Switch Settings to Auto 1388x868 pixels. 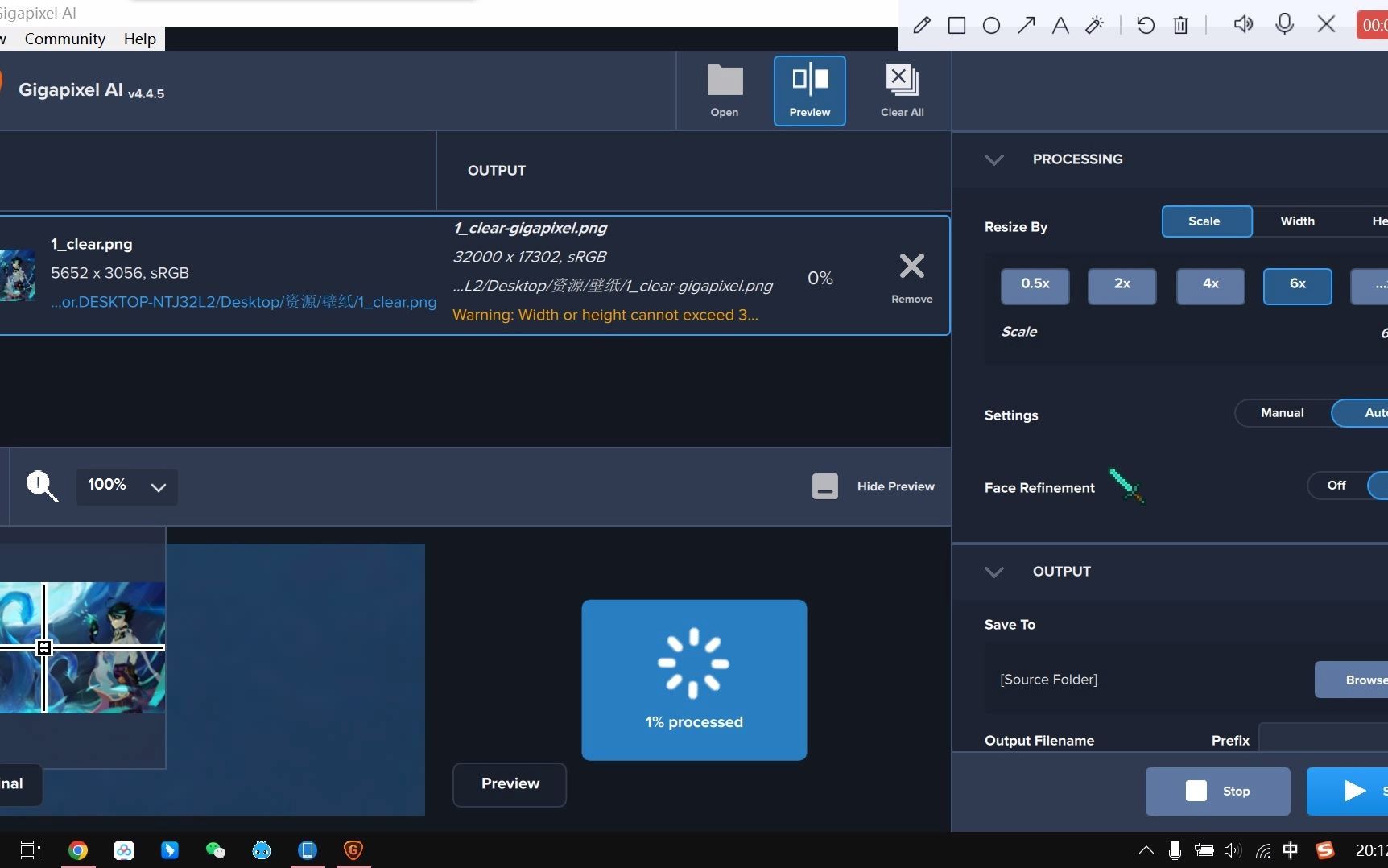tap(1361, 413)
